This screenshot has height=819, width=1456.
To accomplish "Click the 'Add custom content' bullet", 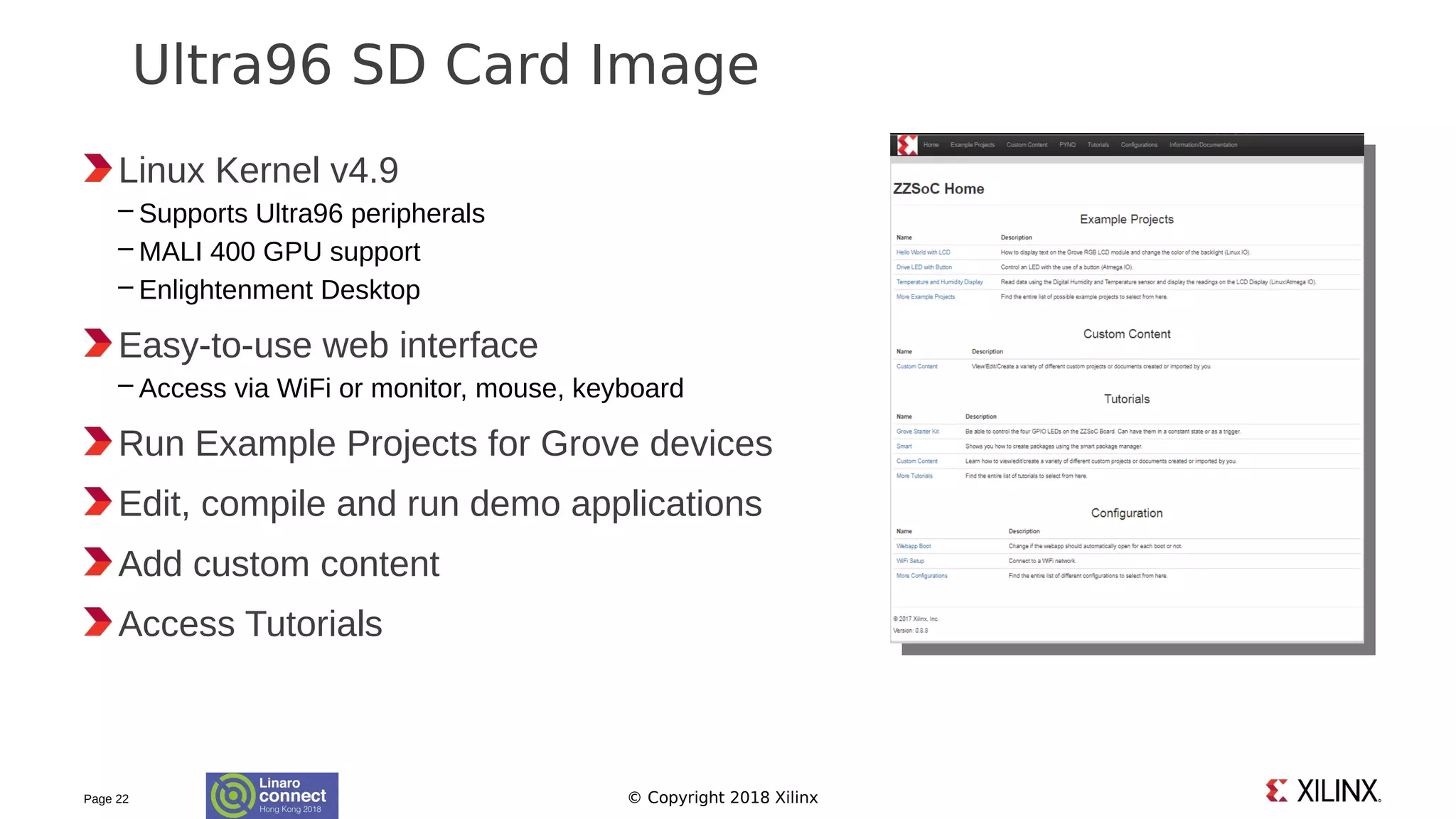I will [x=279, y=564].
